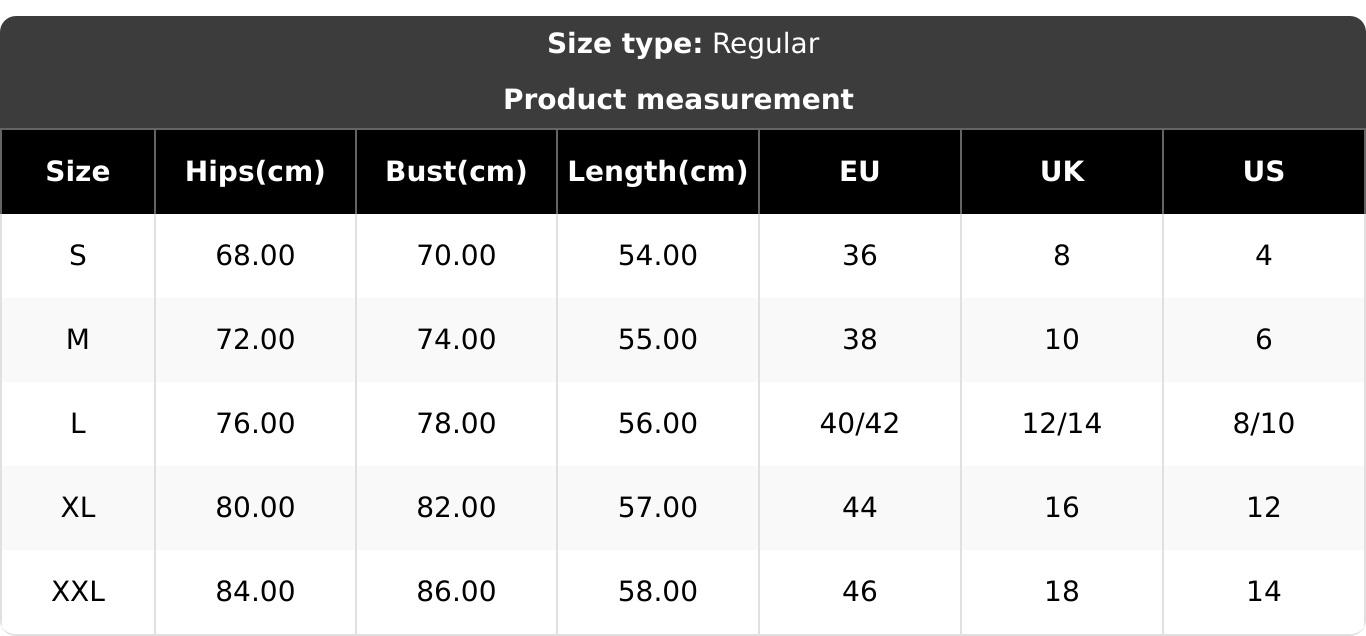Select the EU column header
This screenshot has height=636, width=1366.
point(859,172)
